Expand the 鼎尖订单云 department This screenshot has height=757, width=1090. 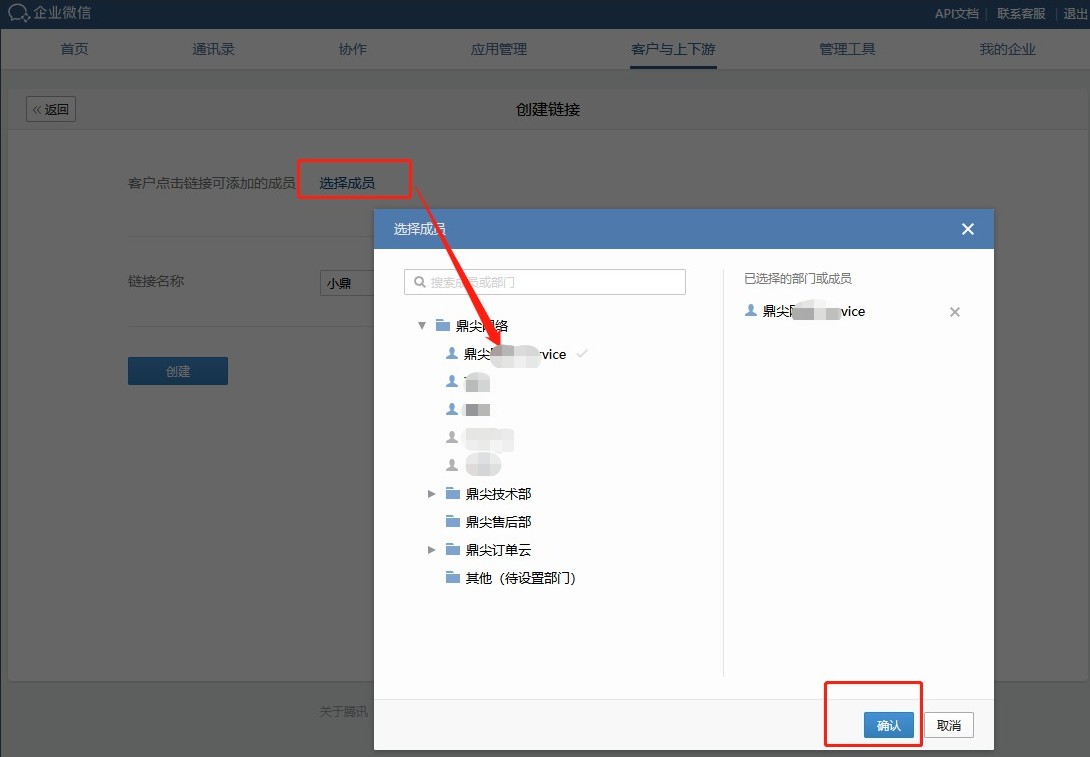click(431, 550)
